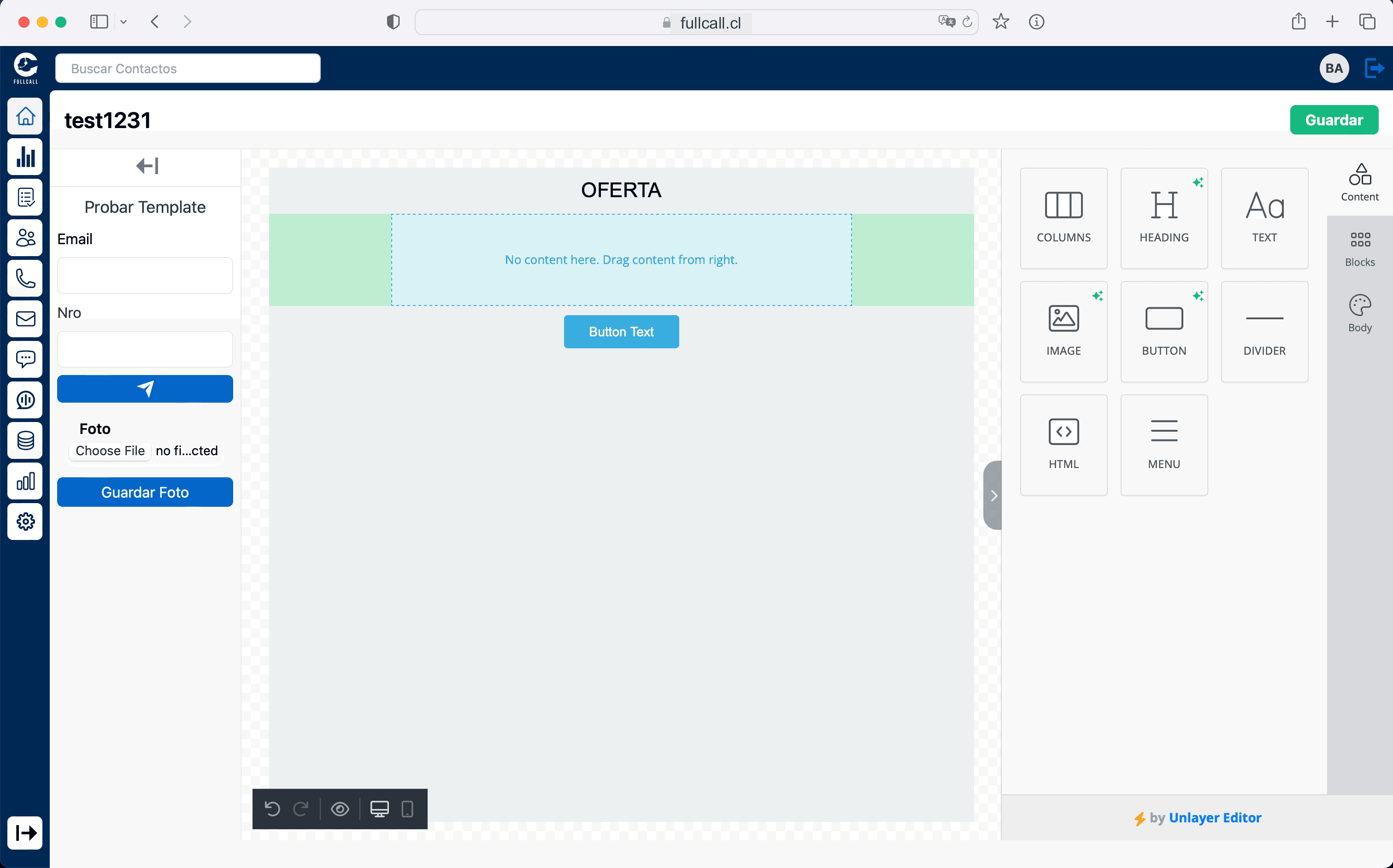Click the undo arrow in editor toolbar

(x=272, y=808)
